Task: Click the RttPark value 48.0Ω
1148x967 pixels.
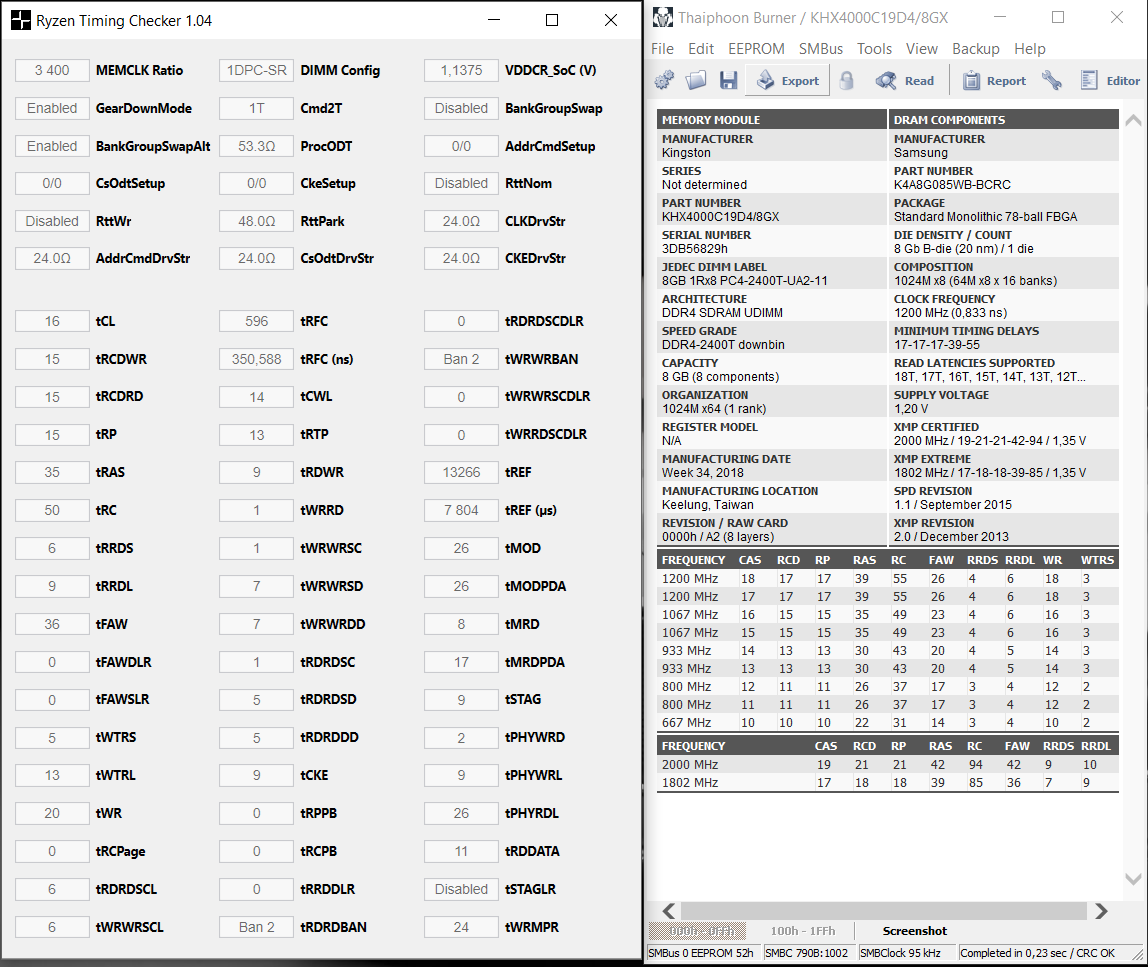Action: click(256, 221)
